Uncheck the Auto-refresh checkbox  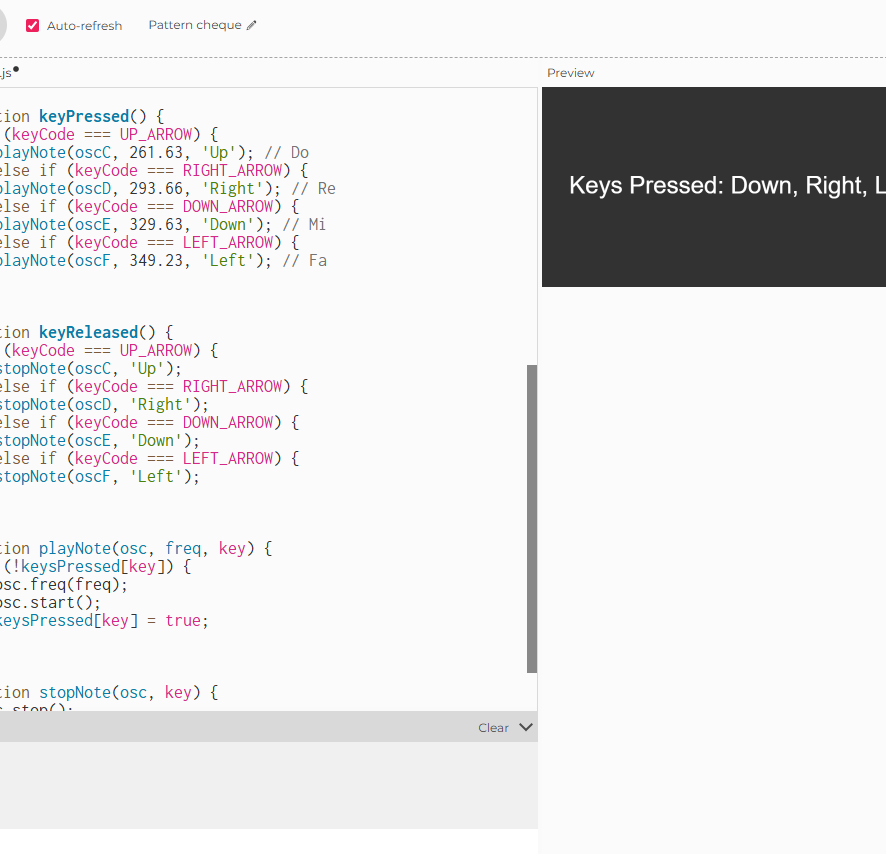click(x=30, y=26)
